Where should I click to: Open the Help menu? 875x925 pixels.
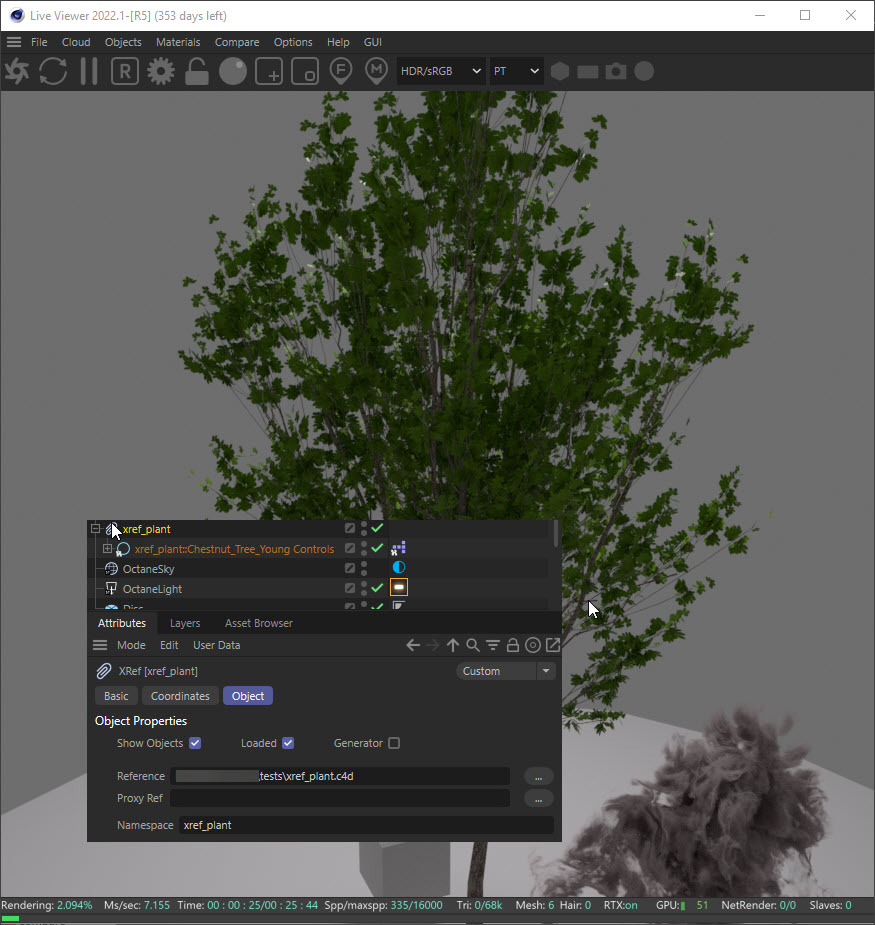(338, 42)
